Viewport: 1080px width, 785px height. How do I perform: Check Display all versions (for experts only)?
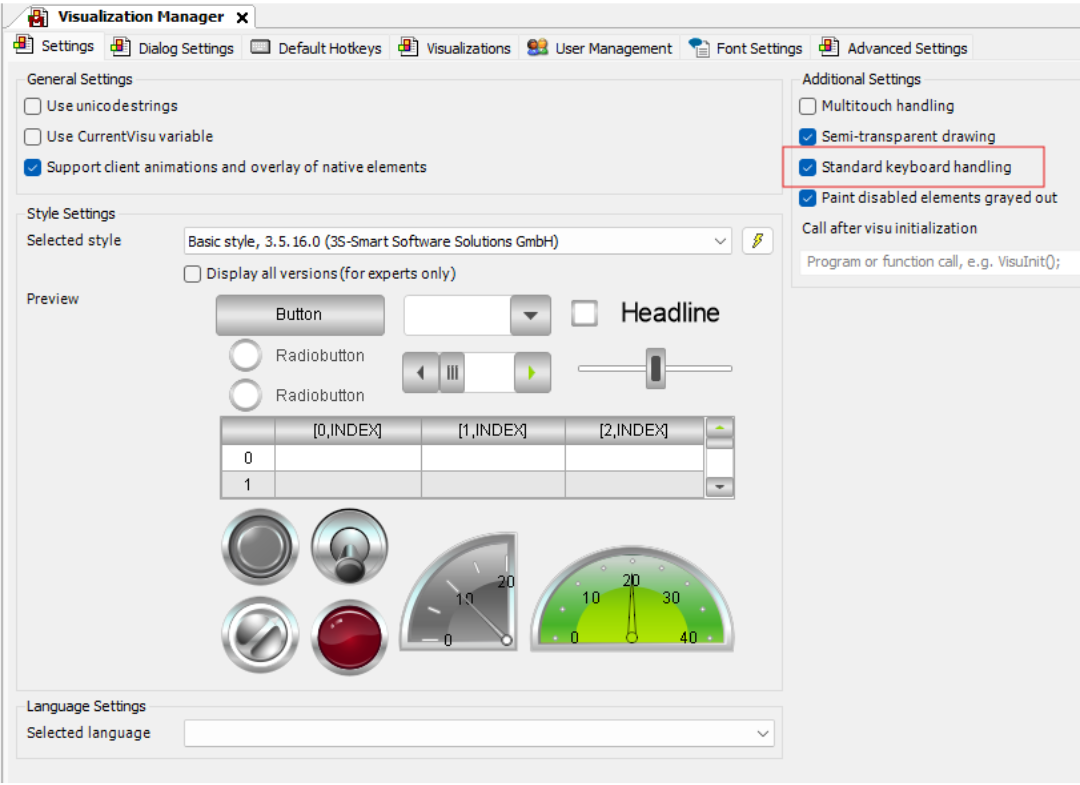coord(192,274)
